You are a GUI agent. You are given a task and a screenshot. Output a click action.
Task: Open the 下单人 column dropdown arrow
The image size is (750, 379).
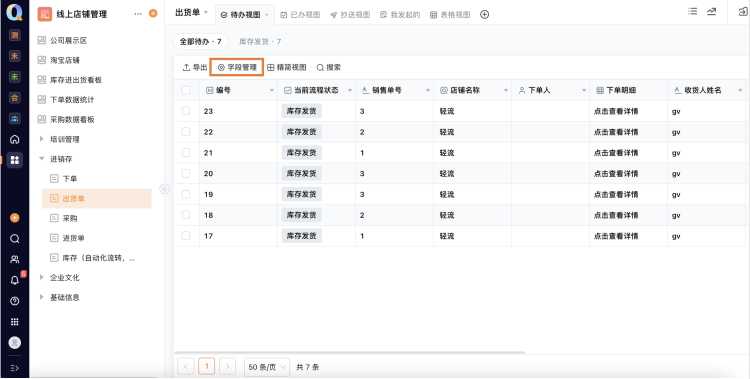(x=584, y=90)
